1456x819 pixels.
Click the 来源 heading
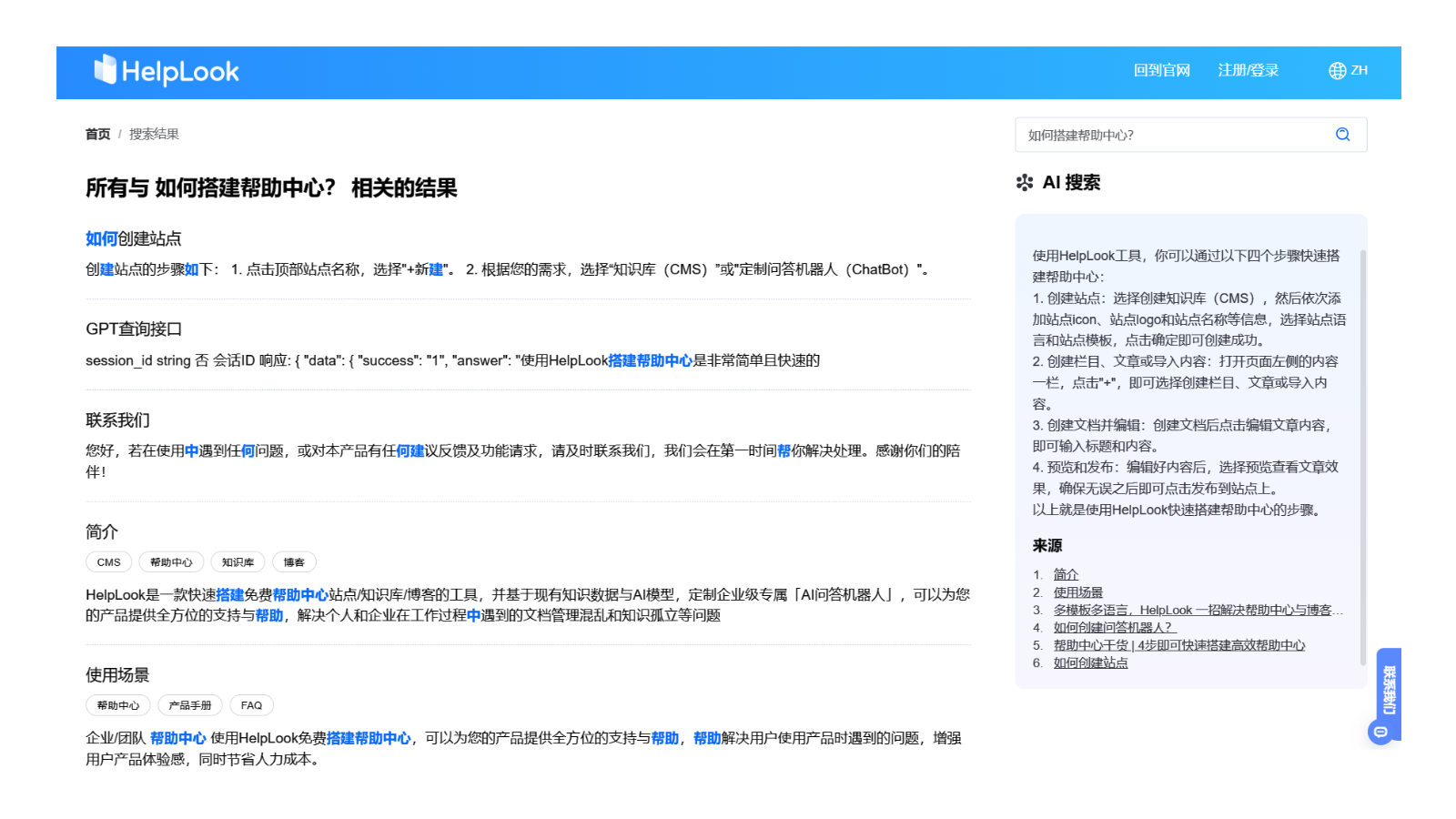coord(1047,545)
